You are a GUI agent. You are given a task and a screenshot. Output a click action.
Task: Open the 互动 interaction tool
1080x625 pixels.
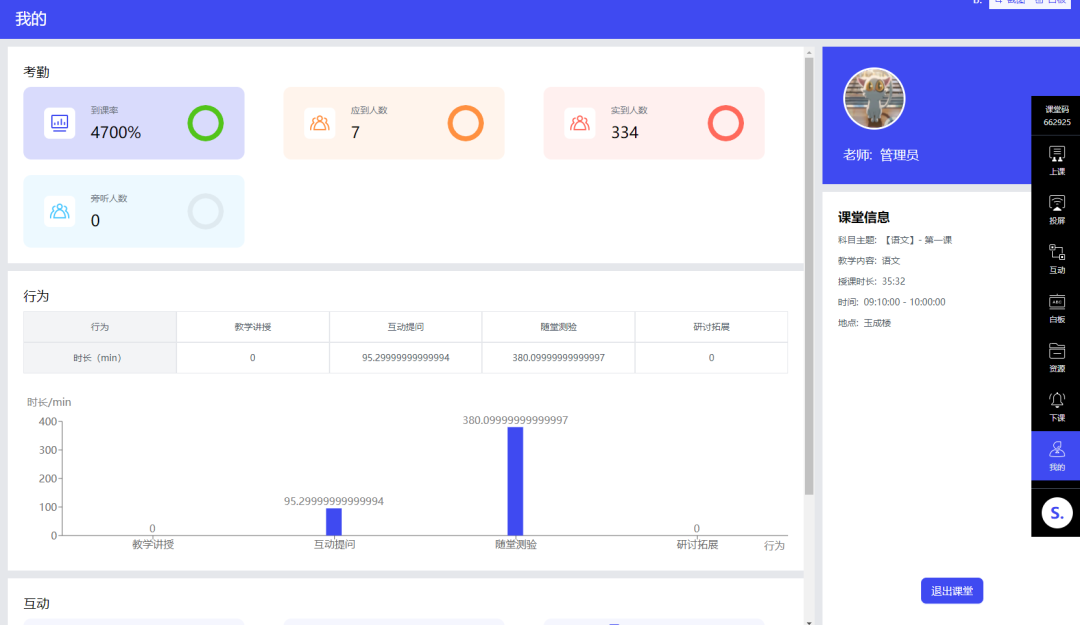[x=1056, y=257]
